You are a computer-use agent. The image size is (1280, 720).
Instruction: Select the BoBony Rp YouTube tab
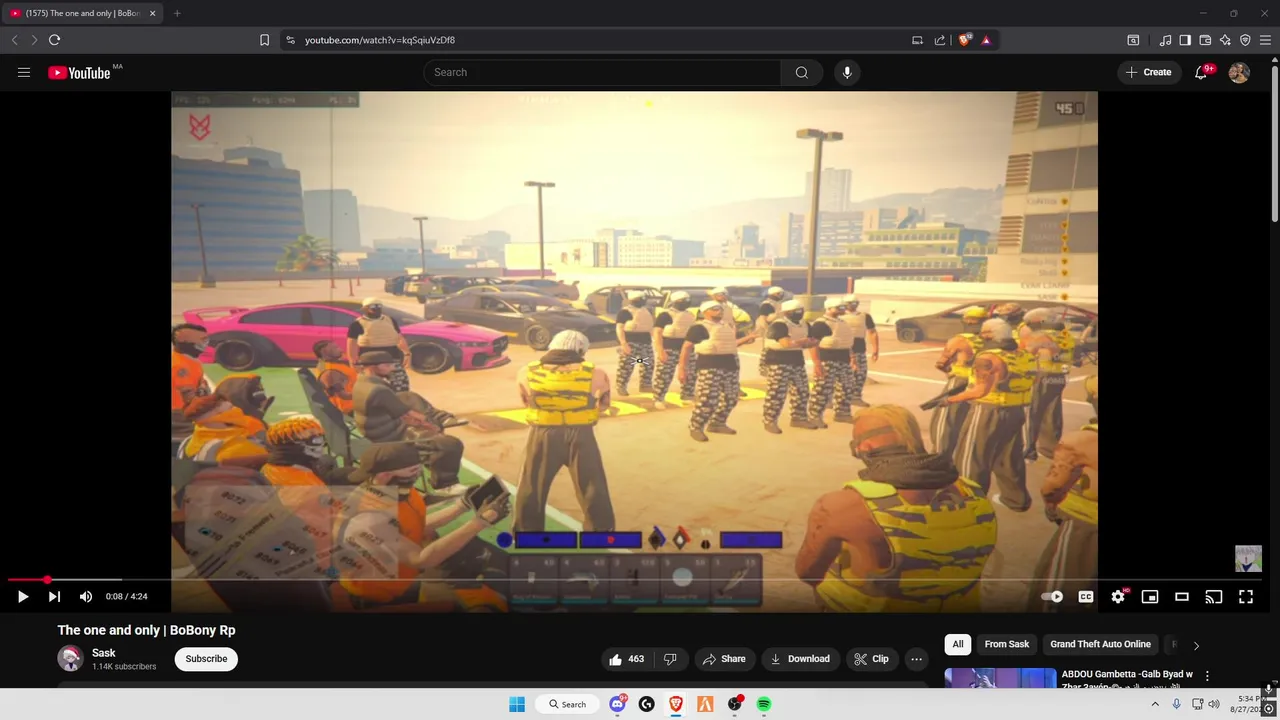pyautogui.click(x=82, y=13)
